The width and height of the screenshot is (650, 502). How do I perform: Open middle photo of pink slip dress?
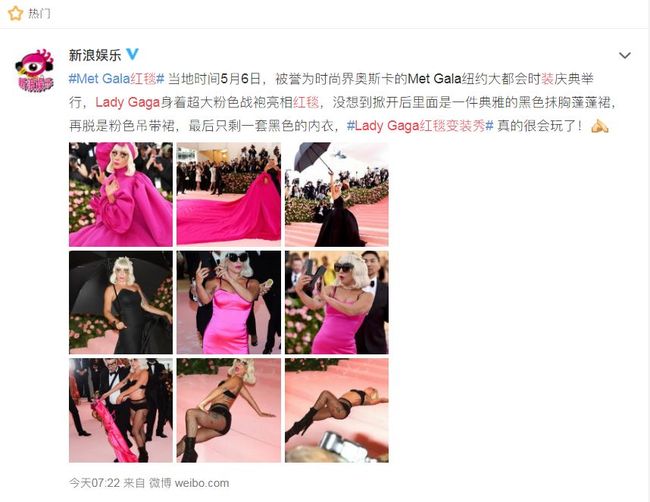pos(229,302)
